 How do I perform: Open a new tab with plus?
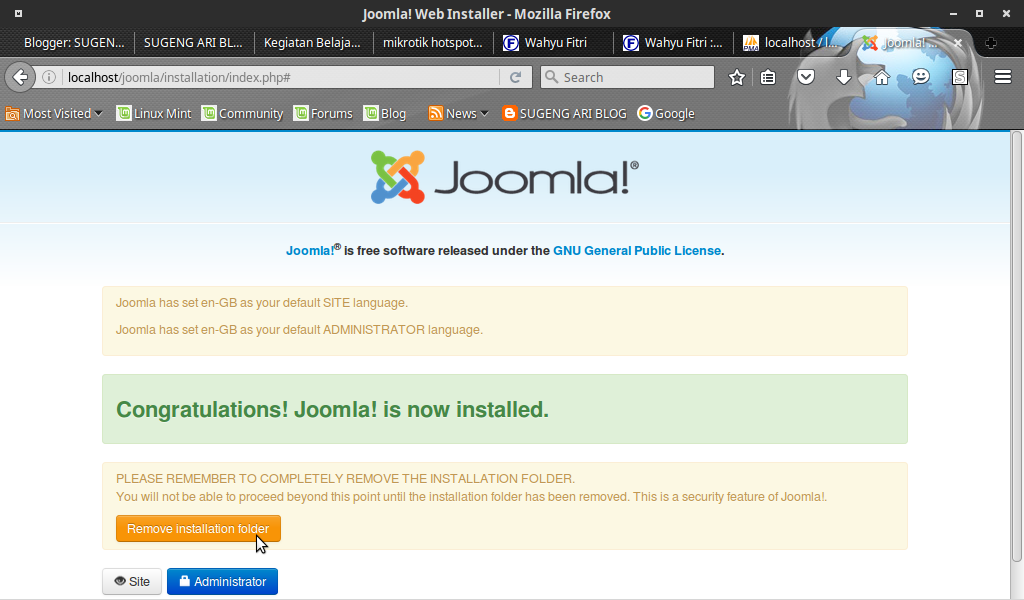tap(991, 43)
